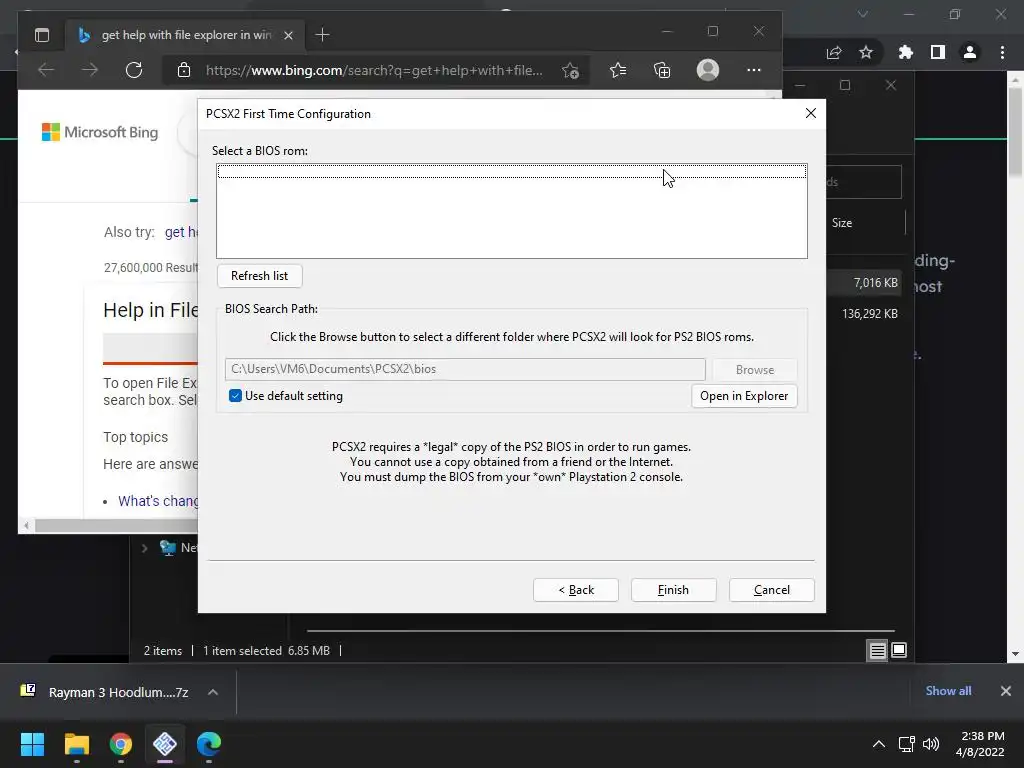Open the Windows Start menu
Viewport: 1024px width, 768px height.
point(32,744)
